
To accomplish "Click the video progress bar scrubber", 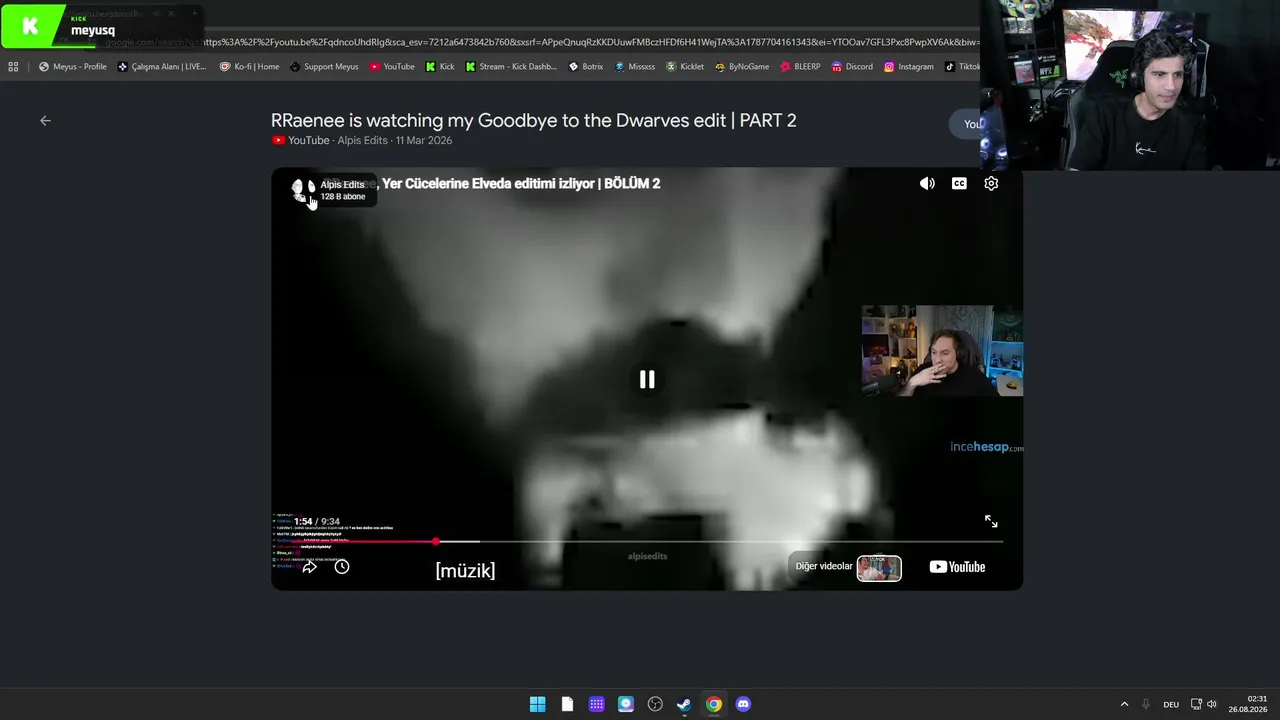I will [436, 541].
